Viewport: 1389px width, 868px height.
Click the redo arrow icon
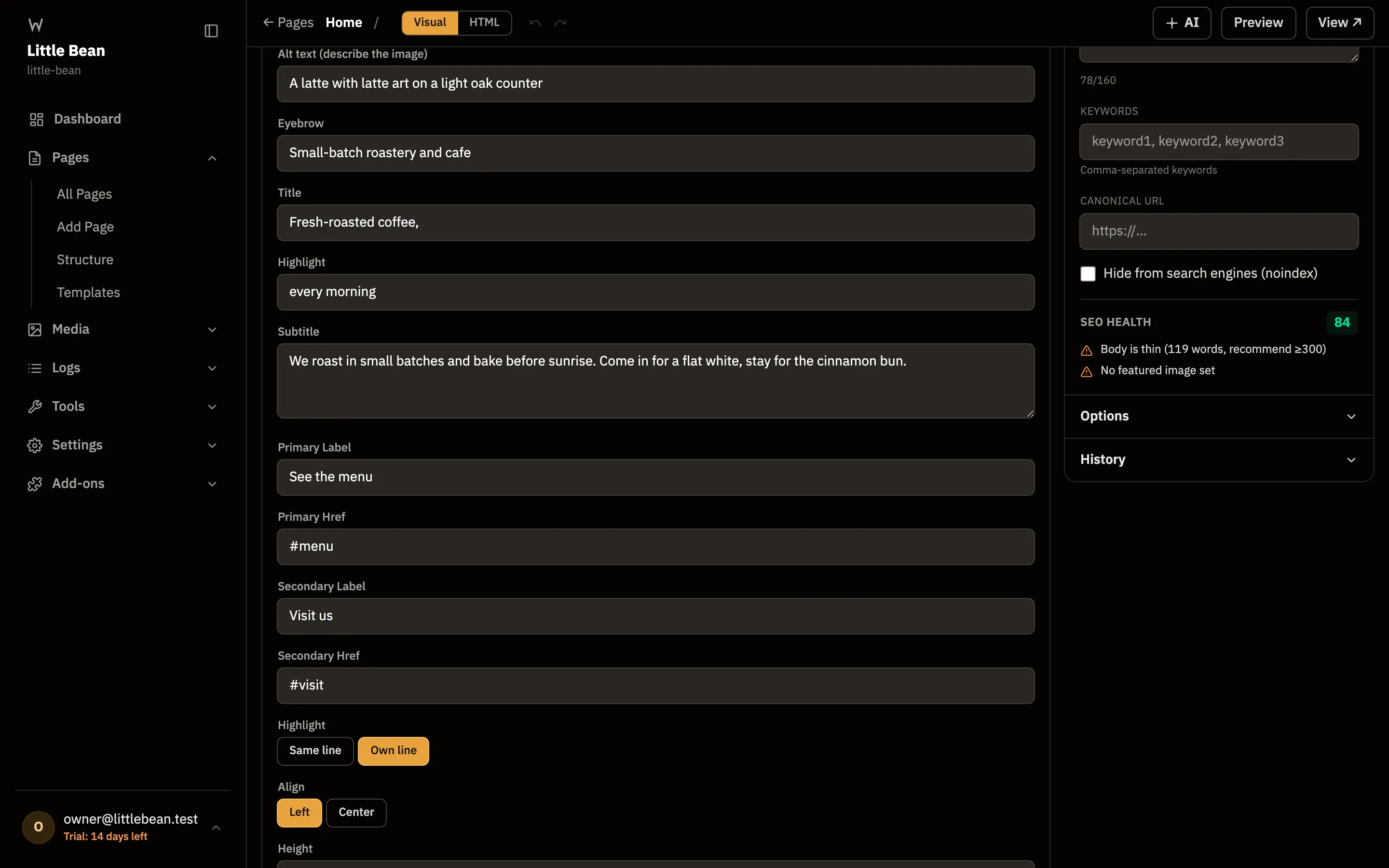point(561,23)
